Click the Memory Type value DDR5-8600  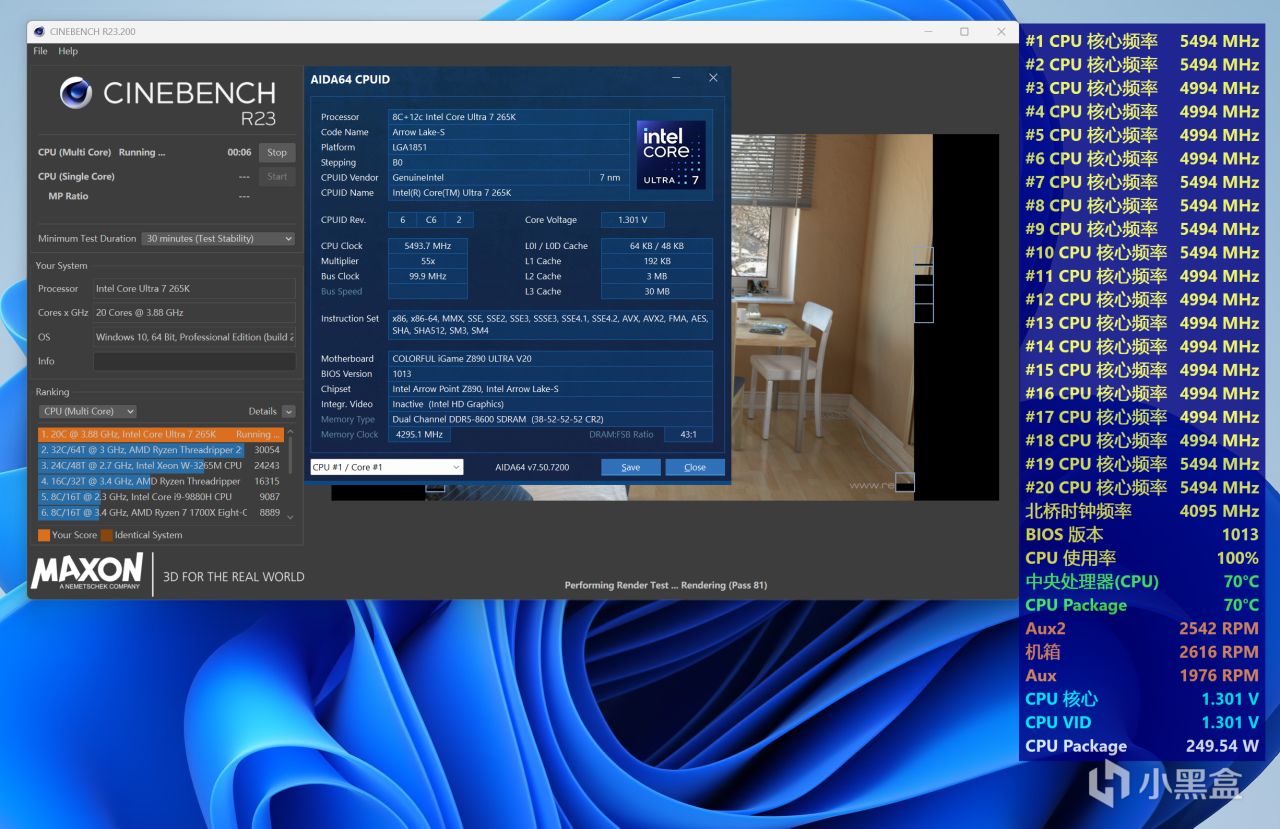pyautogui.click(x=550, y=420)
